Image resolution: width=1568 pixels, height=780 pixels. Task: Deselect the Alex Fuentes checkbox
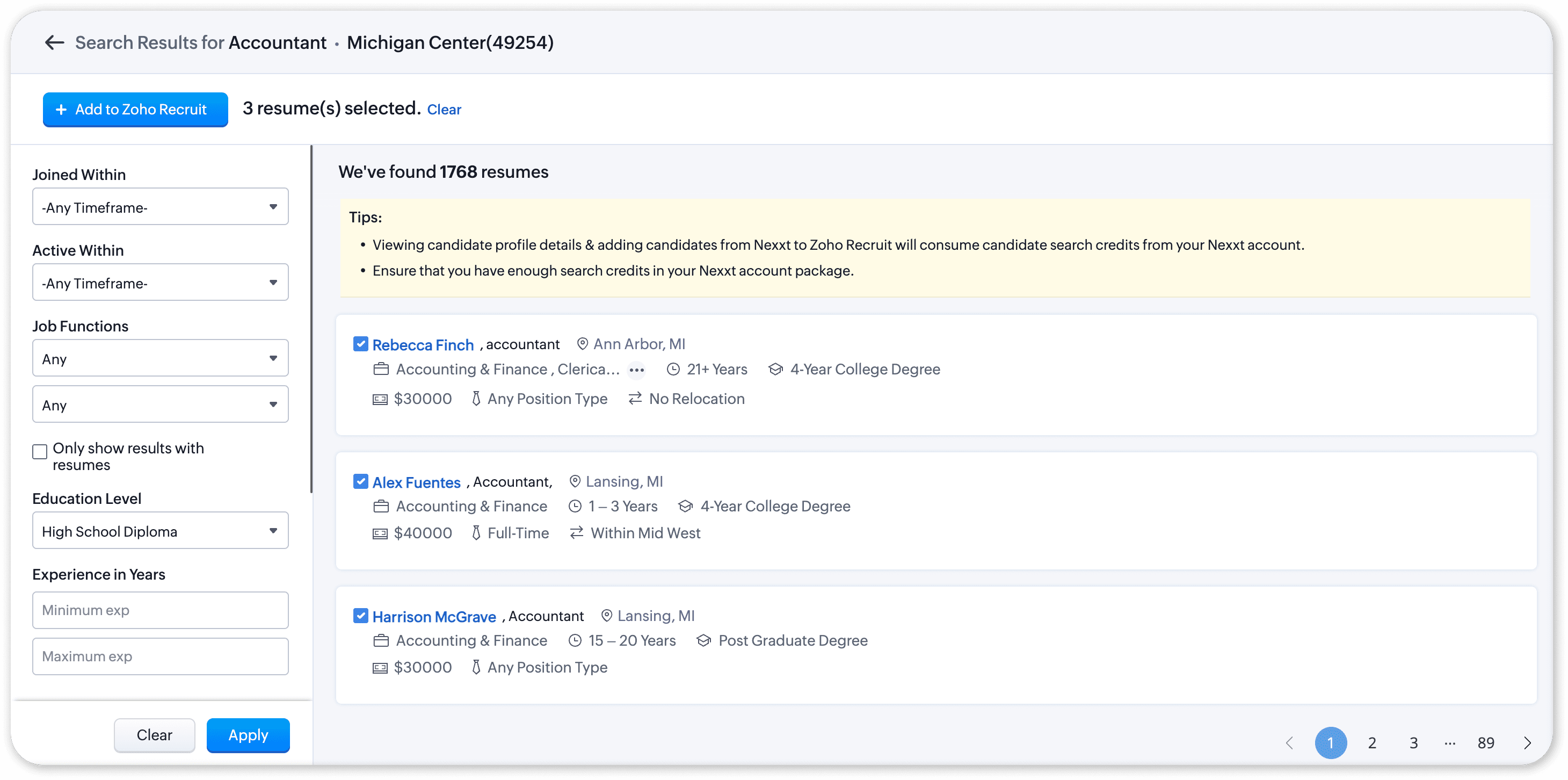[360, 482]
